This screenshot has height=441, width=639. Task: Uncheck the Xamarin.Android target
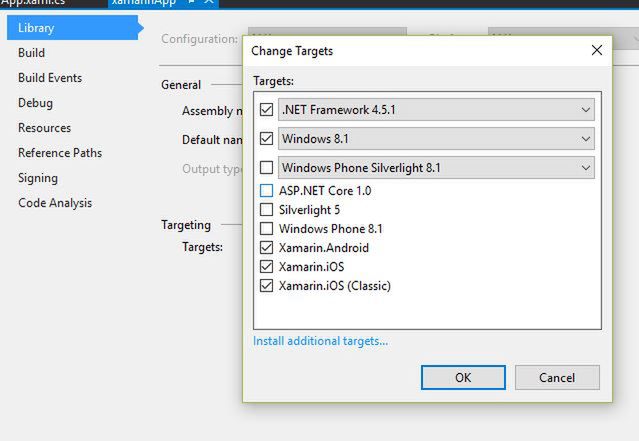click(x=267, y=247)
